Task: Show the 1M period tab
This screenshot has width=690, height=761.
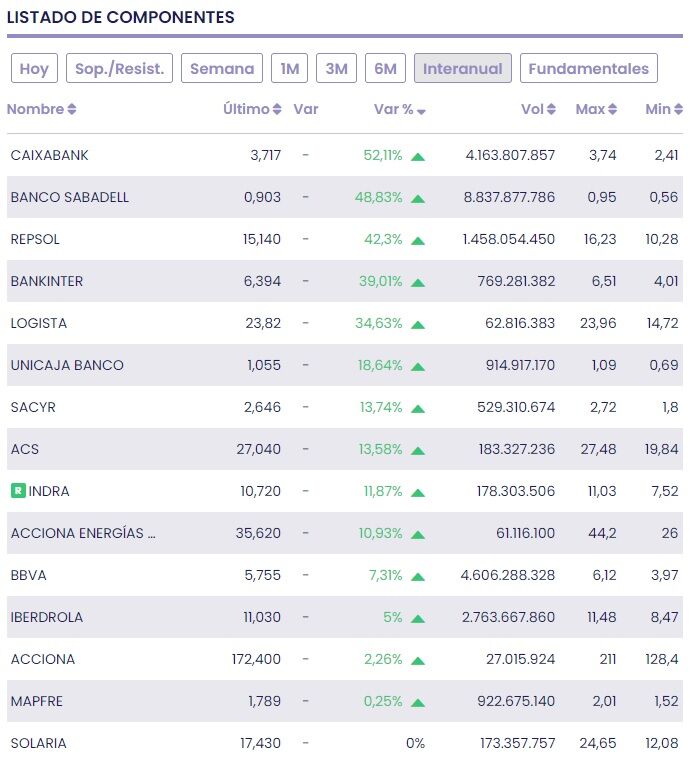Action: 289,69
